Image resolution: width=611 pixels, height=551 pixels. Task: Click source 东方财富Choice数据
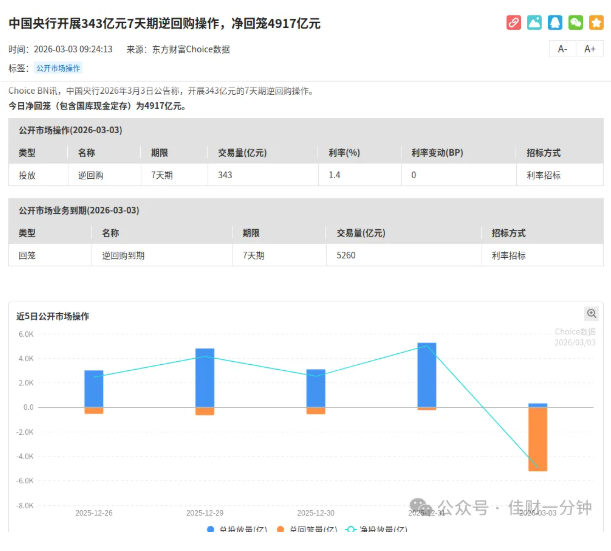191,49
